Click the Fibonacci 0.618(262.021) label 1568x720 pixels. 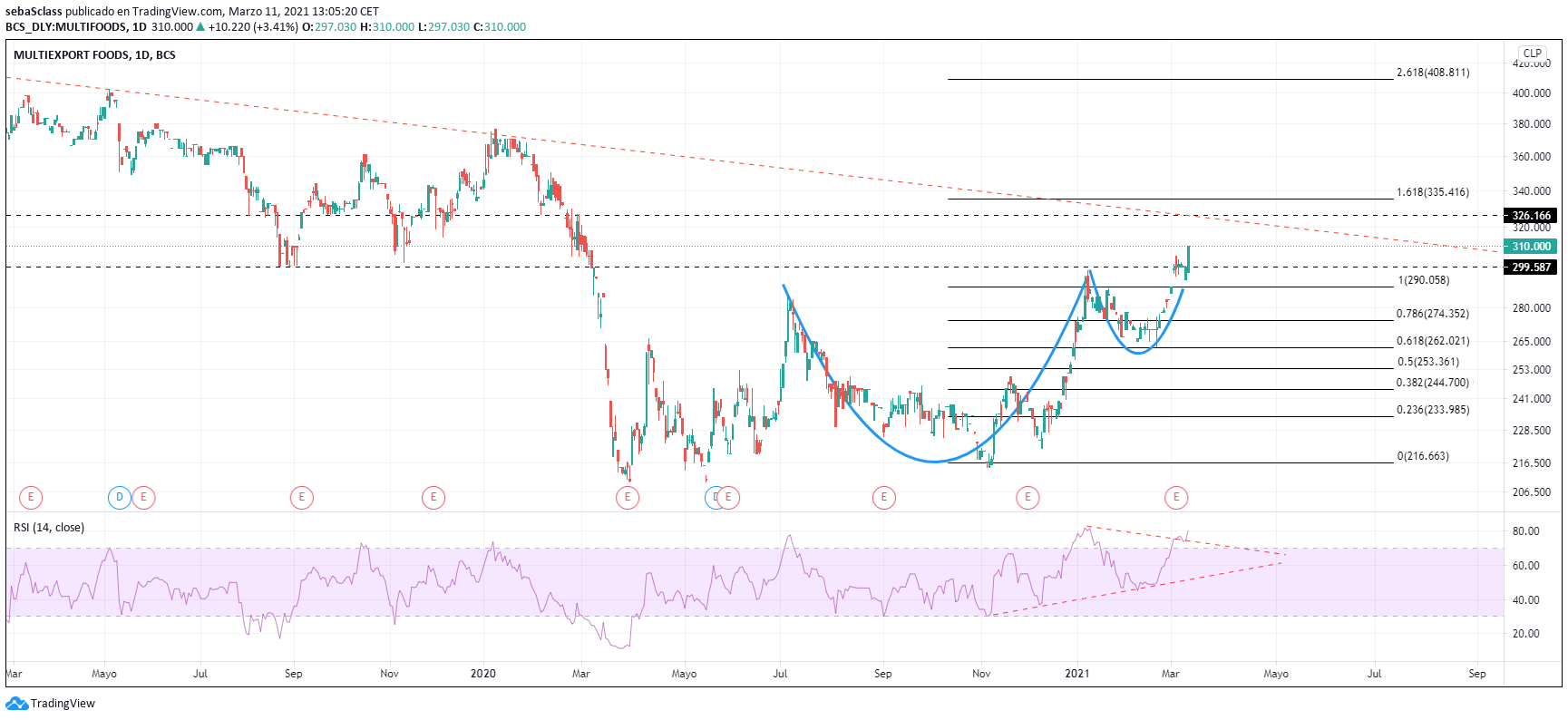[1433, 341]
